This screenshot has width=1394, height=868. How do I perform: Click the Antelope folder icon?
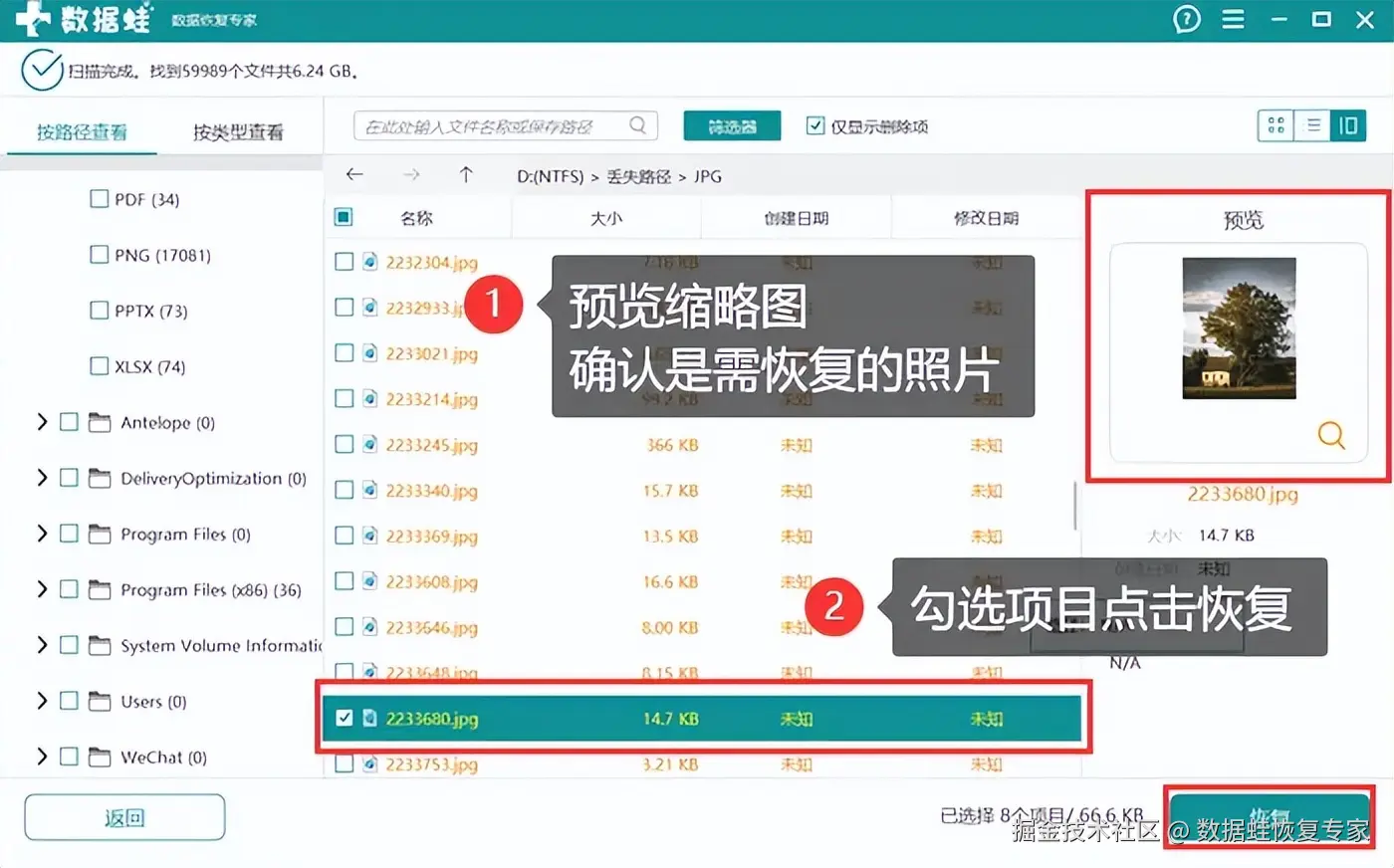tap(100, 423)
